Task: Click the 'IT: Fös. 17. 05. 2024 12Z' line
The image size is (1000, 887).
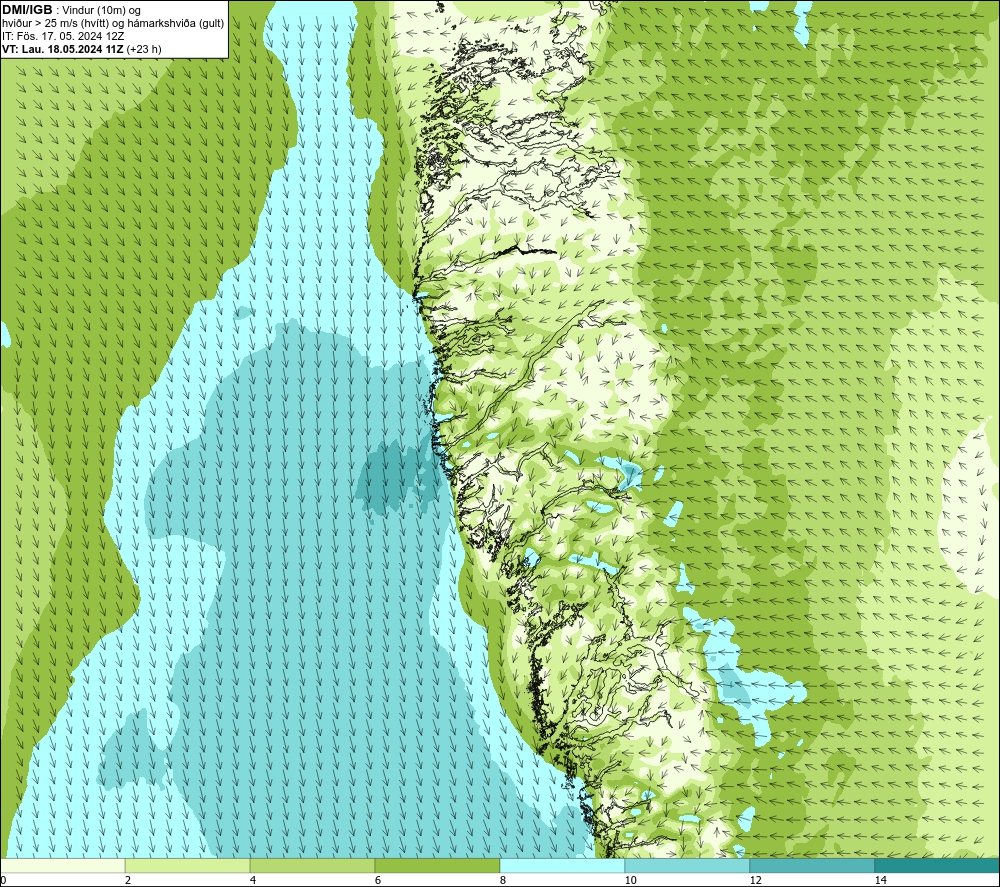Action: point(63,36)
